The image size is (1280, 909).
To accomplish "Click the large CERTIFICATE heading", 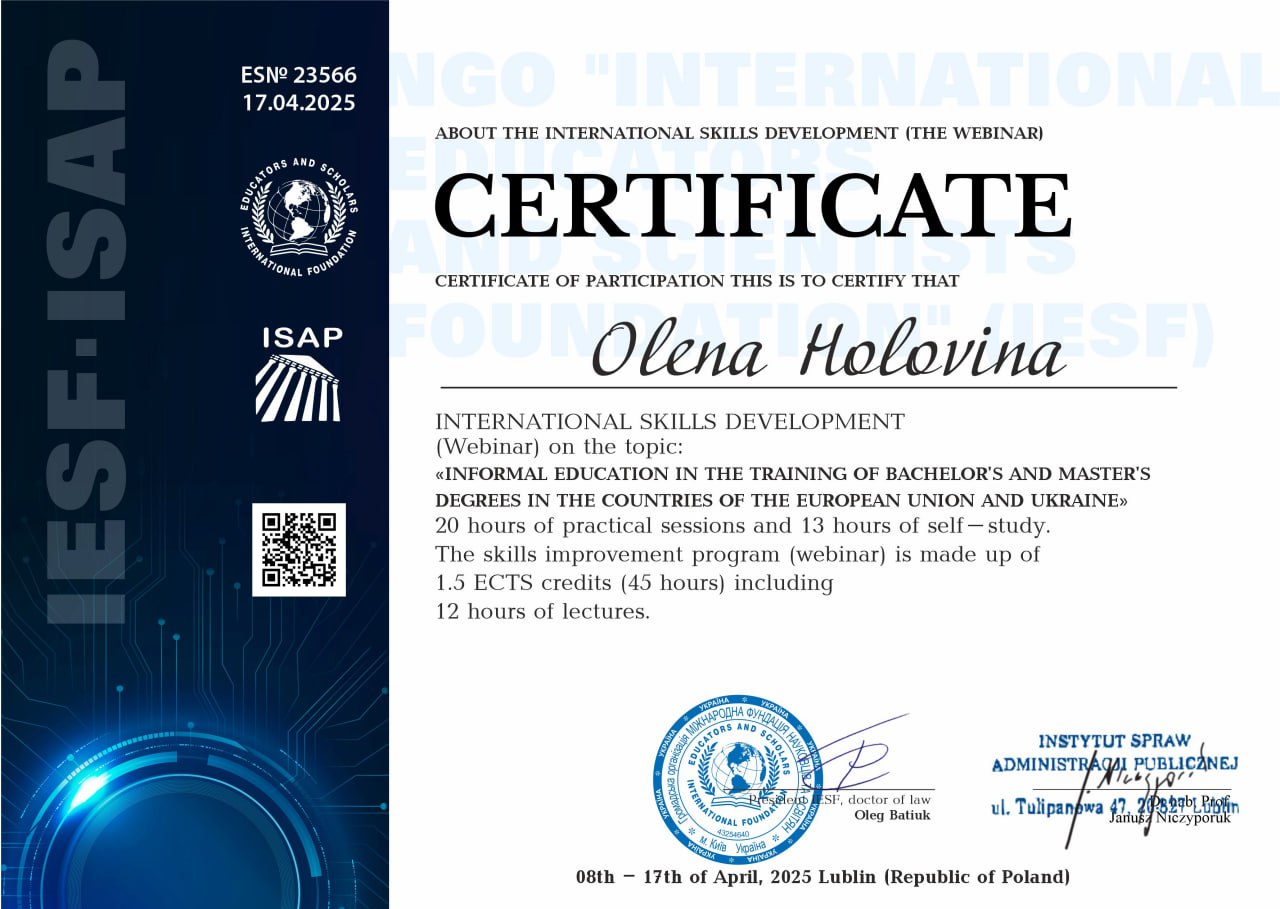I will 754,206.
